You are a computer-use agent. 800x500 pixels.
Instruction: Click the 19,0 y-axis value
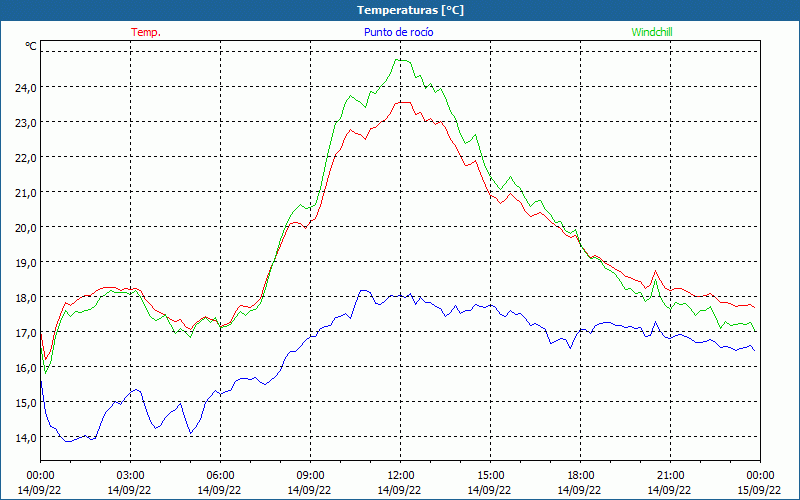tap(26, 263)
